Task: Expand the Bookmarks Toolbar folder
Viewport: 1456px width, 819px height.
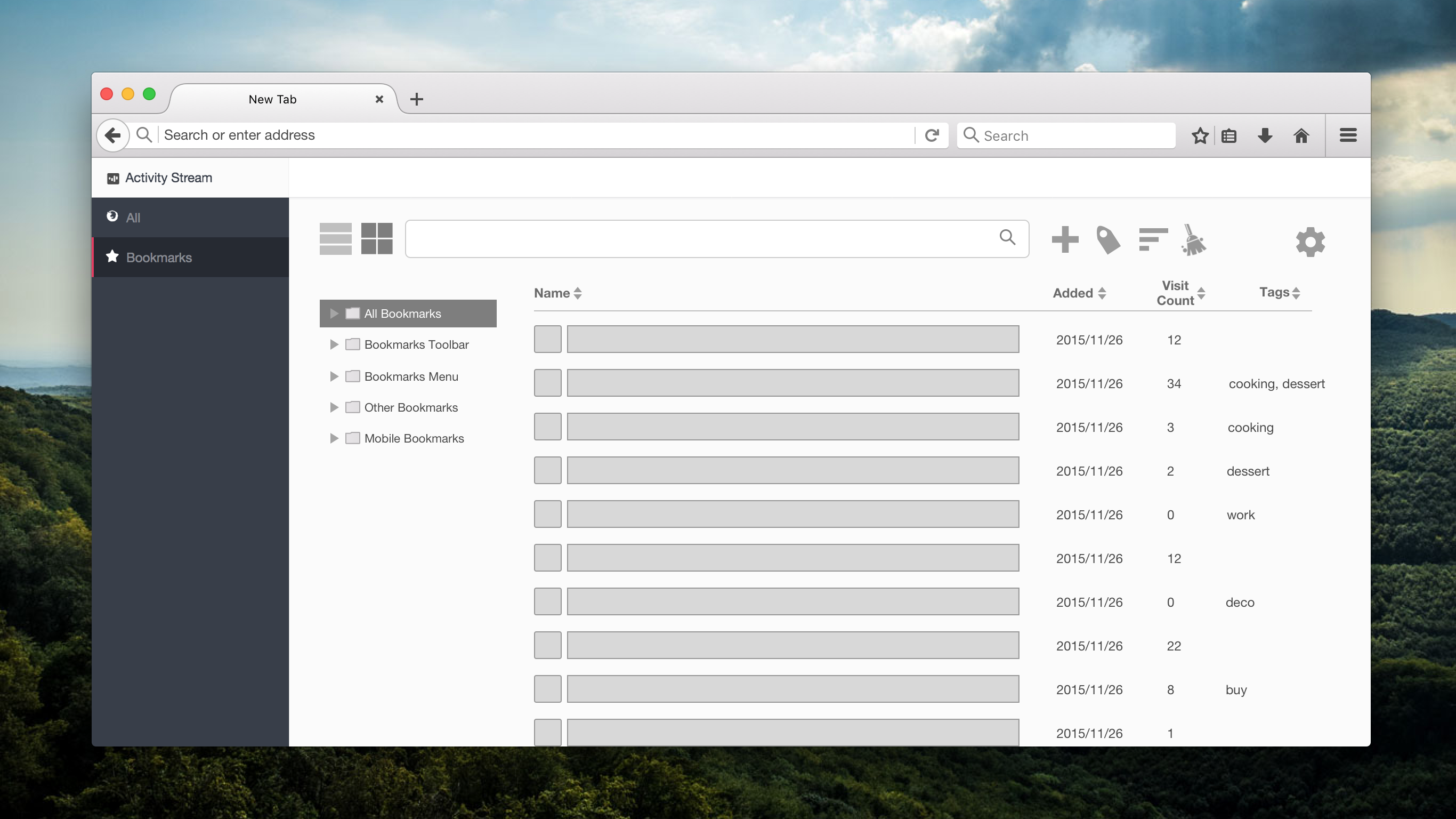Action: point(334,344)
